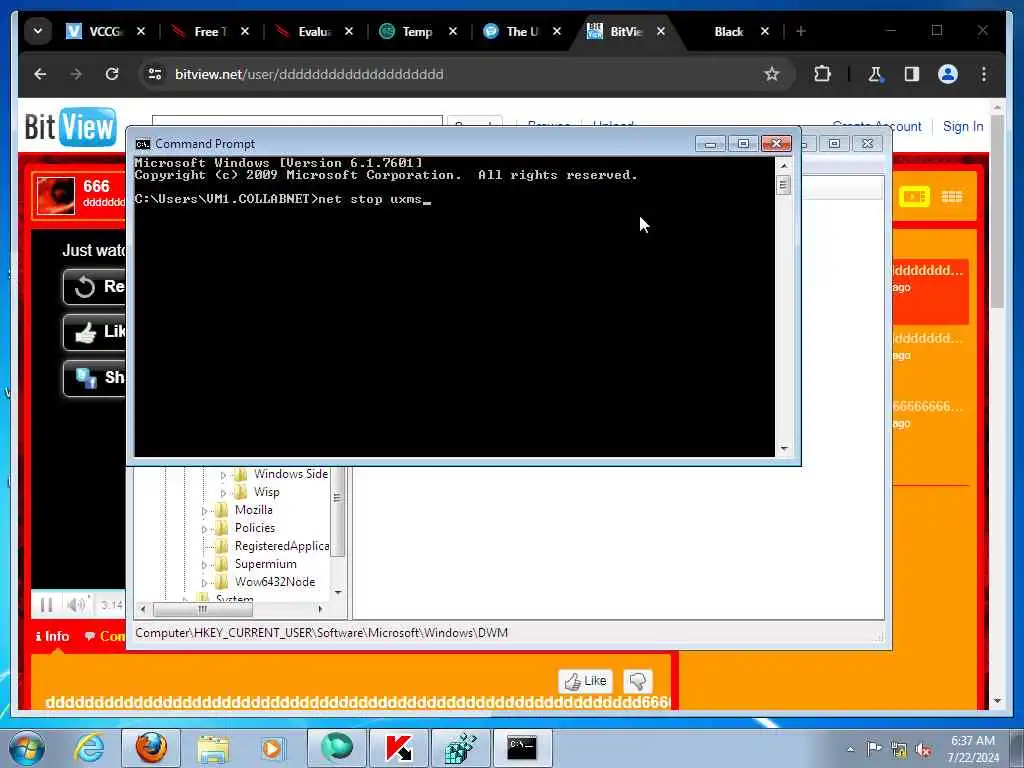Switch to the Black tab
Image resolution: width=1024 pixels, height=768 pixels.
pyautogui.click(x=729, y=31)
